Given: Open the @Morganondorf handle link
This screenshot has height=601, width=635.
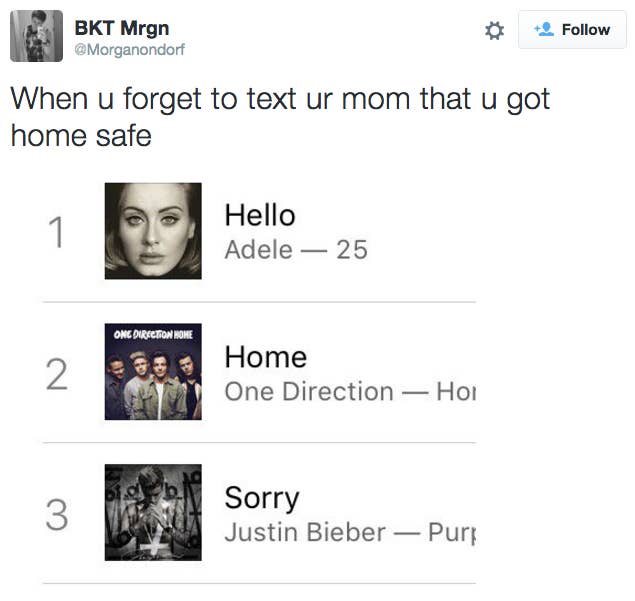Looking at the screenshot, I should tap(130, 49).
